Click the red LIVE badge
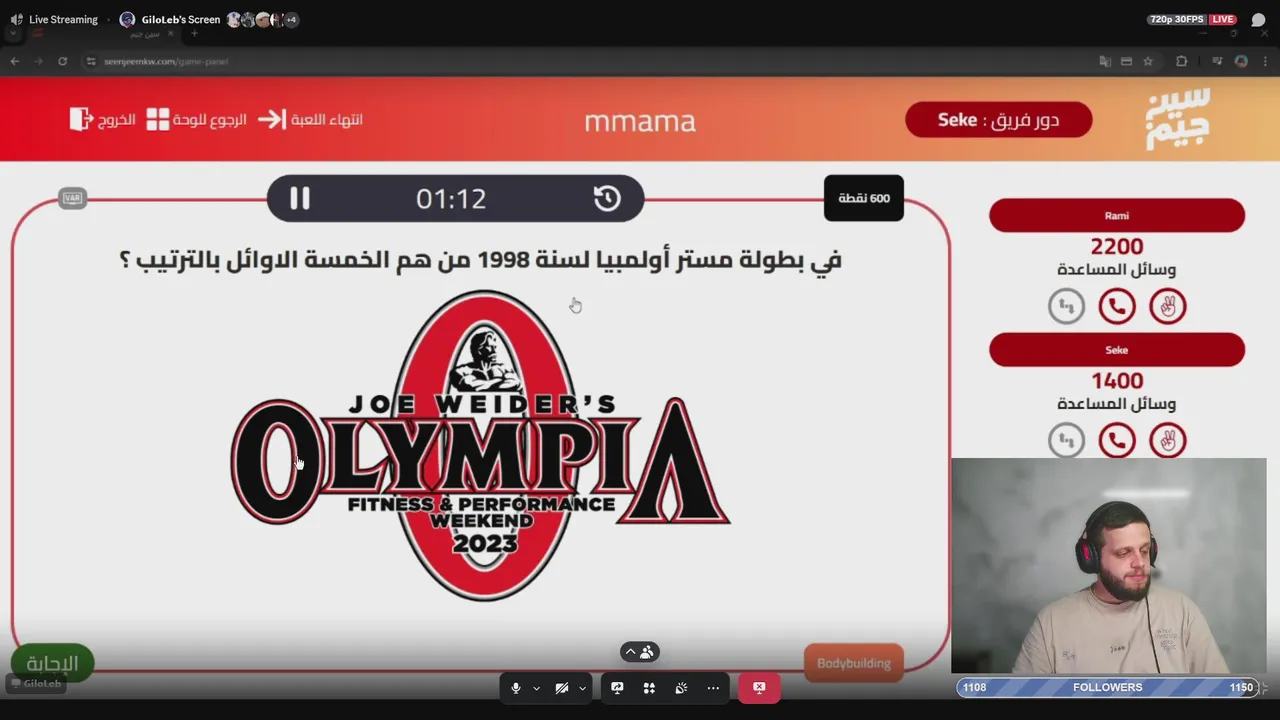The height and width of the screenshot is (720, 1280). [x=1222, y=19]
